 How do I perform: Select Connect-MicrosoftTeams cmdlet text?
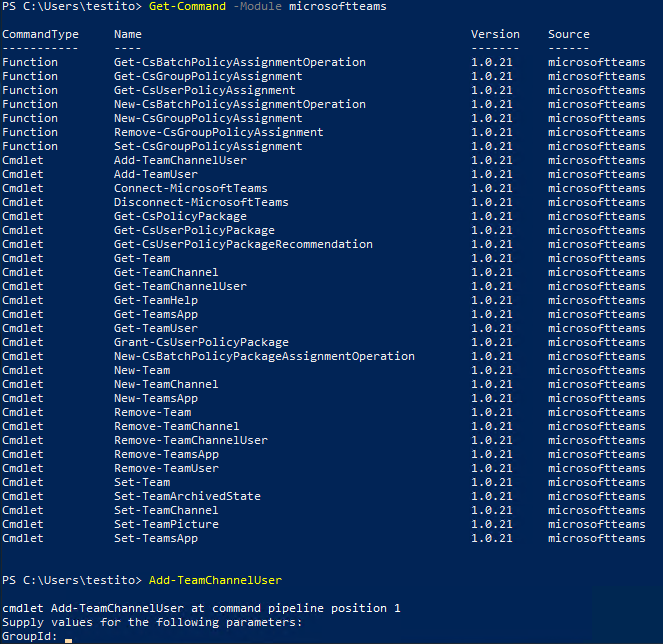[191, 188]
